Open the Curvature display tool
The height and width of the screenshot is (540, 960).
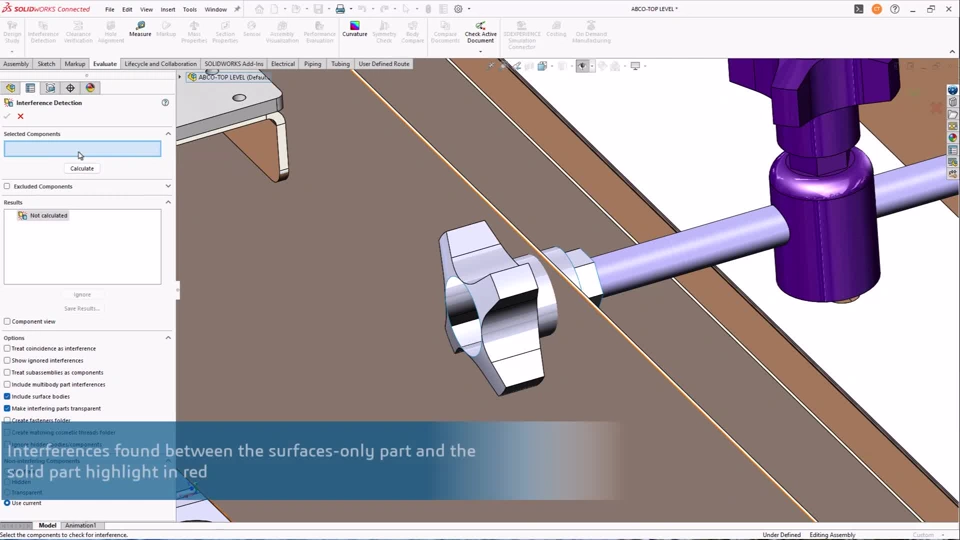[355, 29]
